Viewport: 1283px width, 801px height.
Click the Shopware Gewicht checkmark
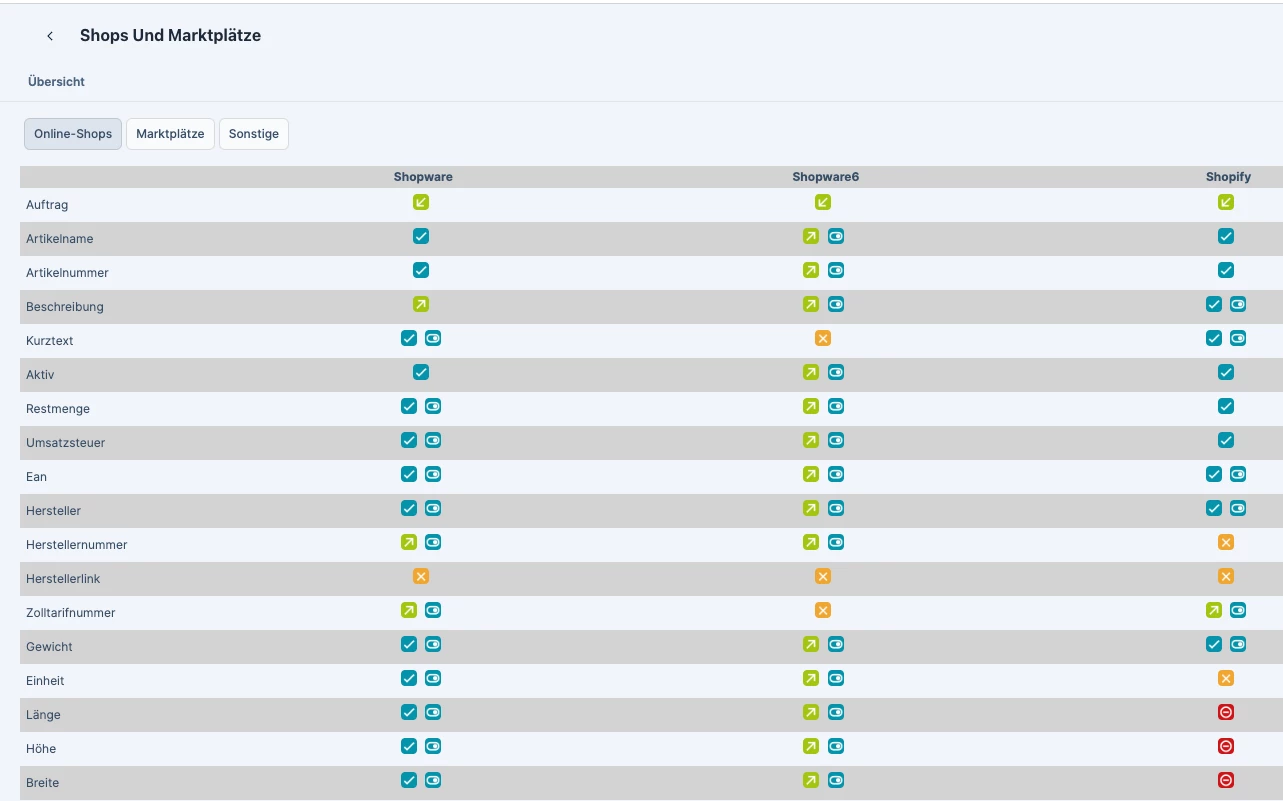(409, 645)
